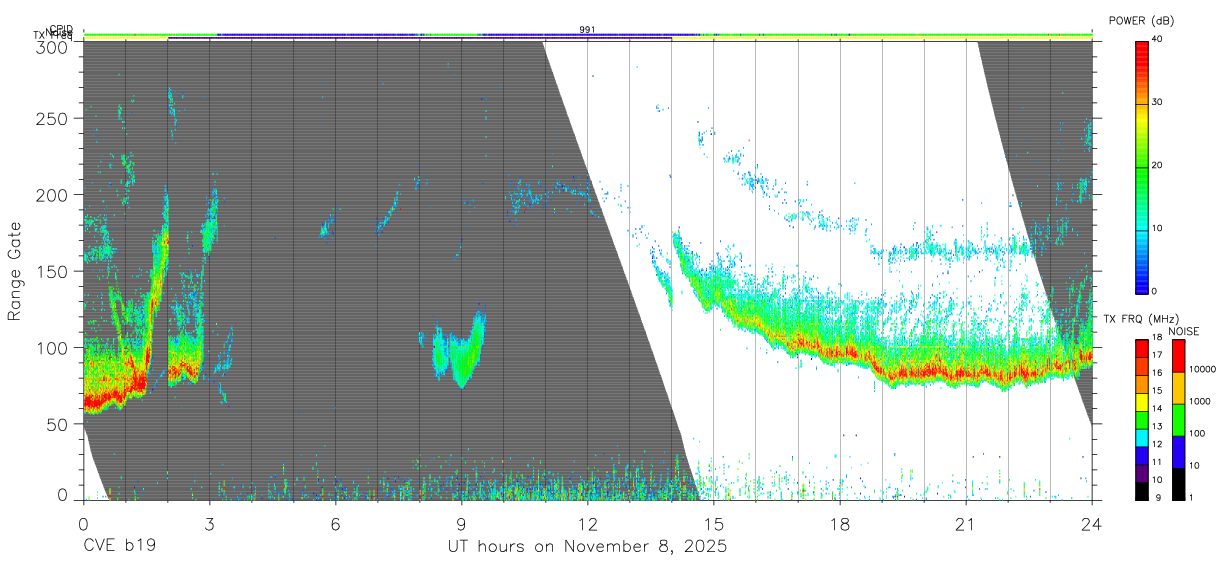1228x567 pixels.
Task: Click the CPID row label at top left
Action: [x=61, y=29]
